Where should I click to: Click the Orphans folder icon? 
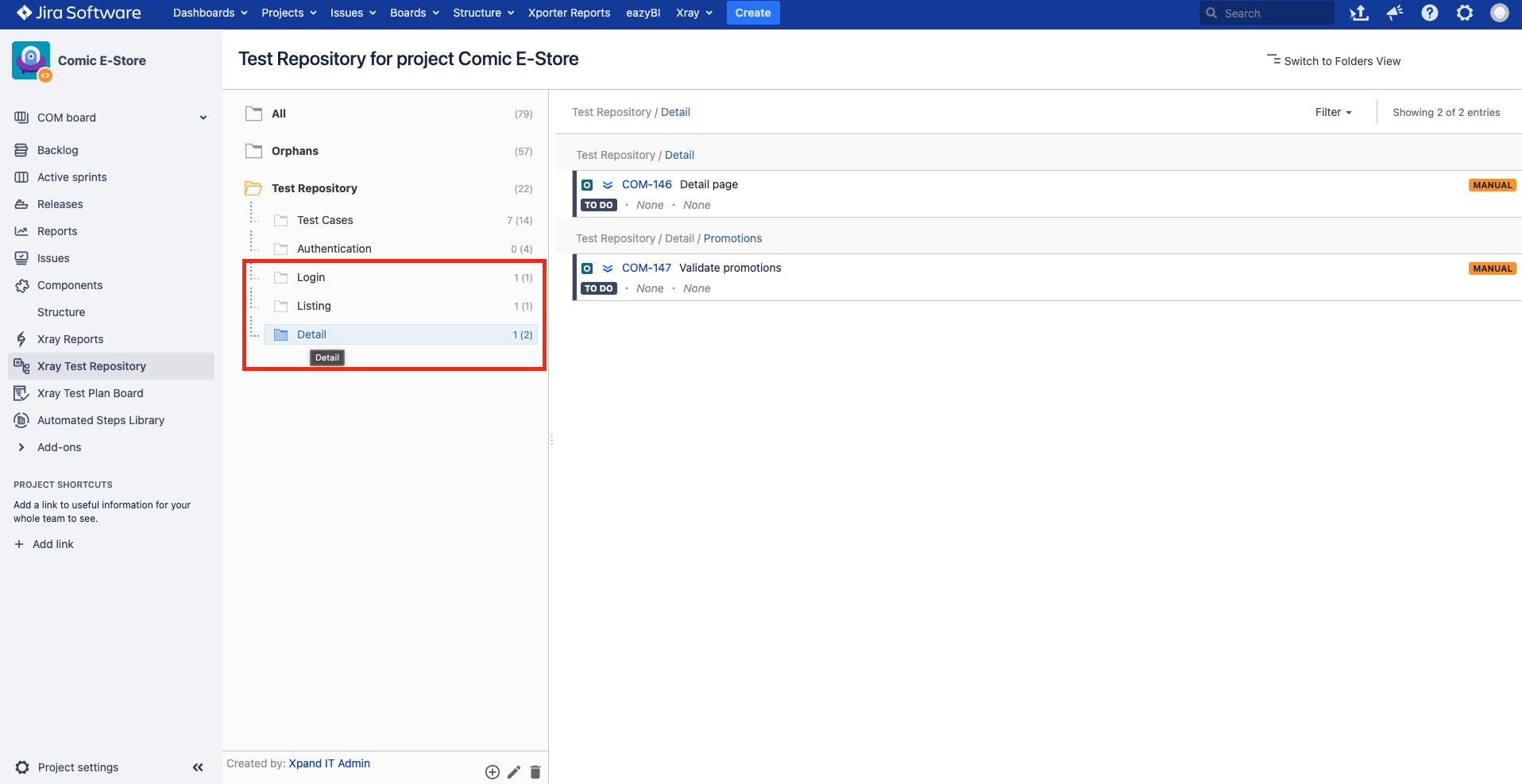pos(253,151)
